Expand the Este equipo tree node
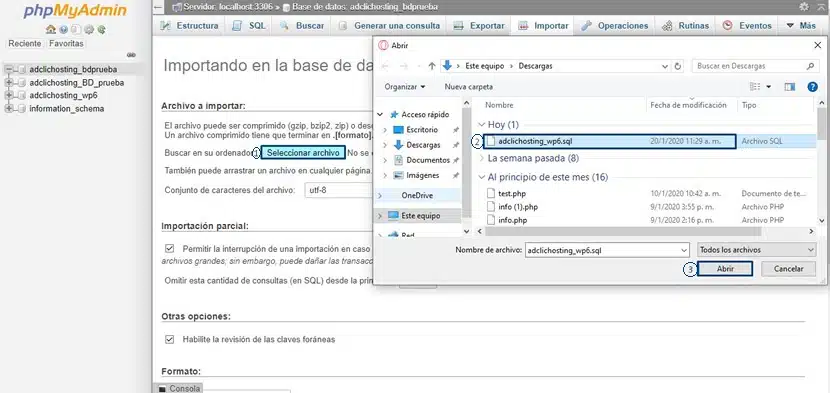830x393 pixels. pos(381,216)
